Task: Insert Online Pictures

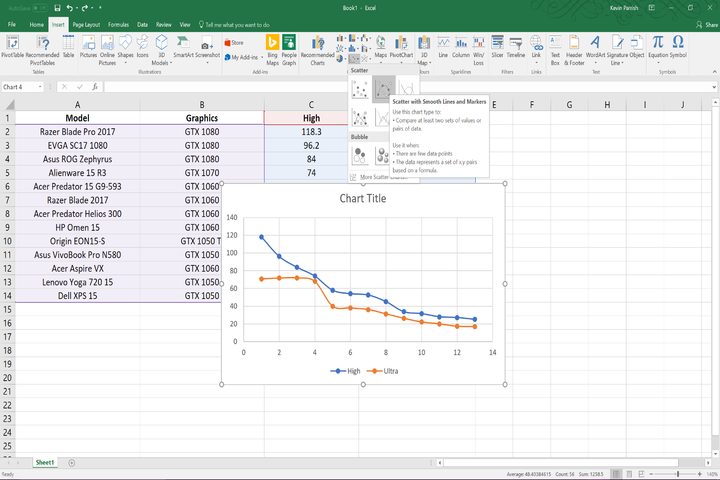Action: (107, 50)
